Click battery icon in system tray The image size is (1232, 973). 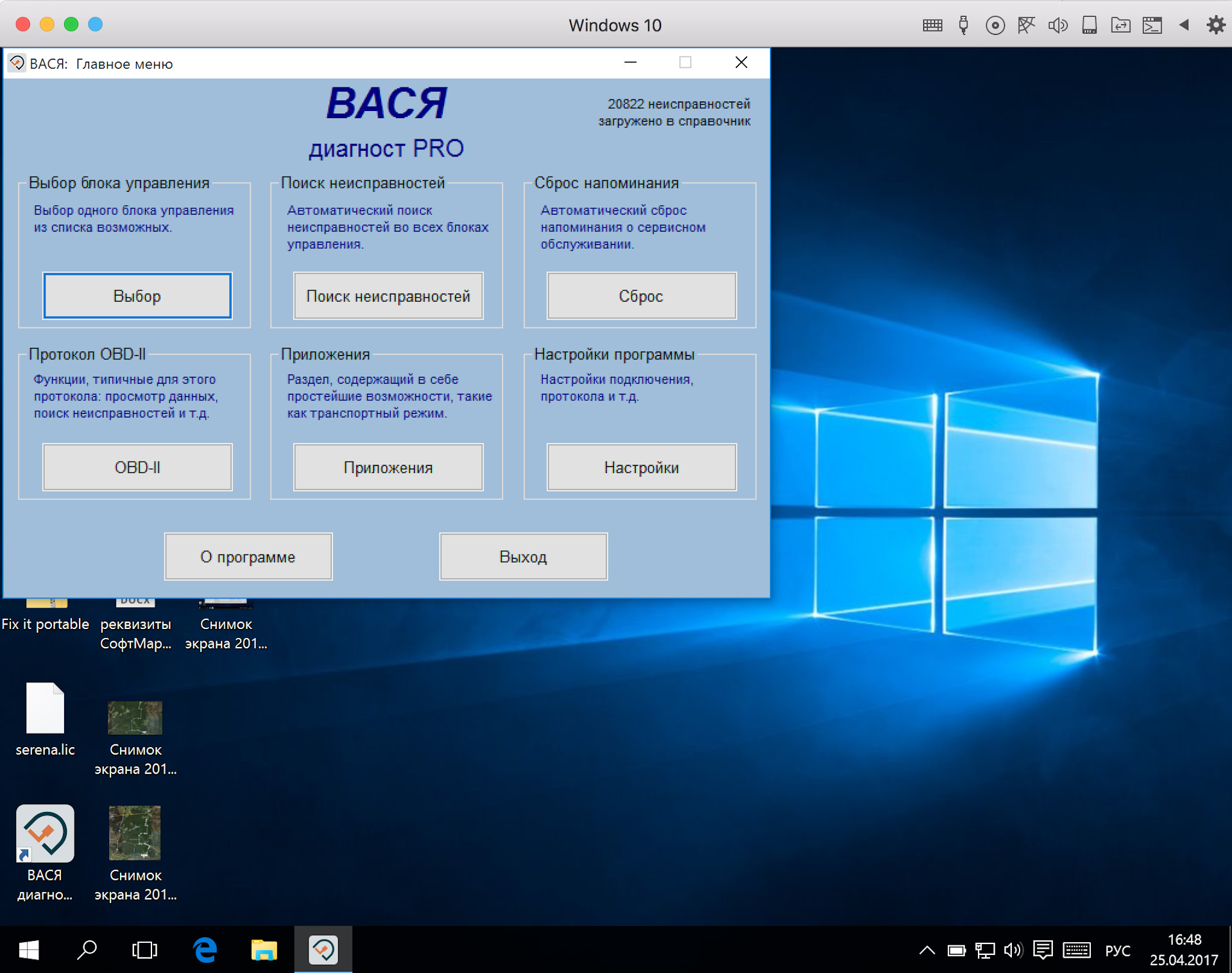(x=957, y=951)
